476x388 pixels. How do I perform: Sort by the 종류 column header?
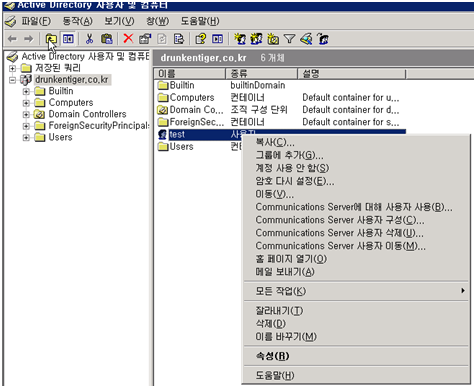coord(262,73)
